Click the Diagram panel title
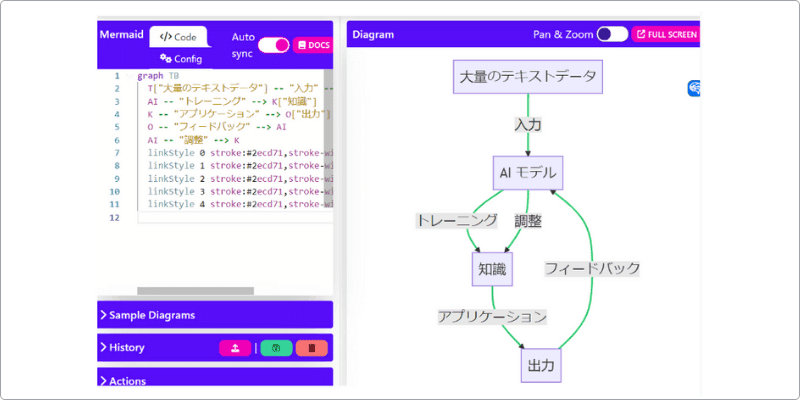This screenshot has height=400, width=800. pos(373,35)
